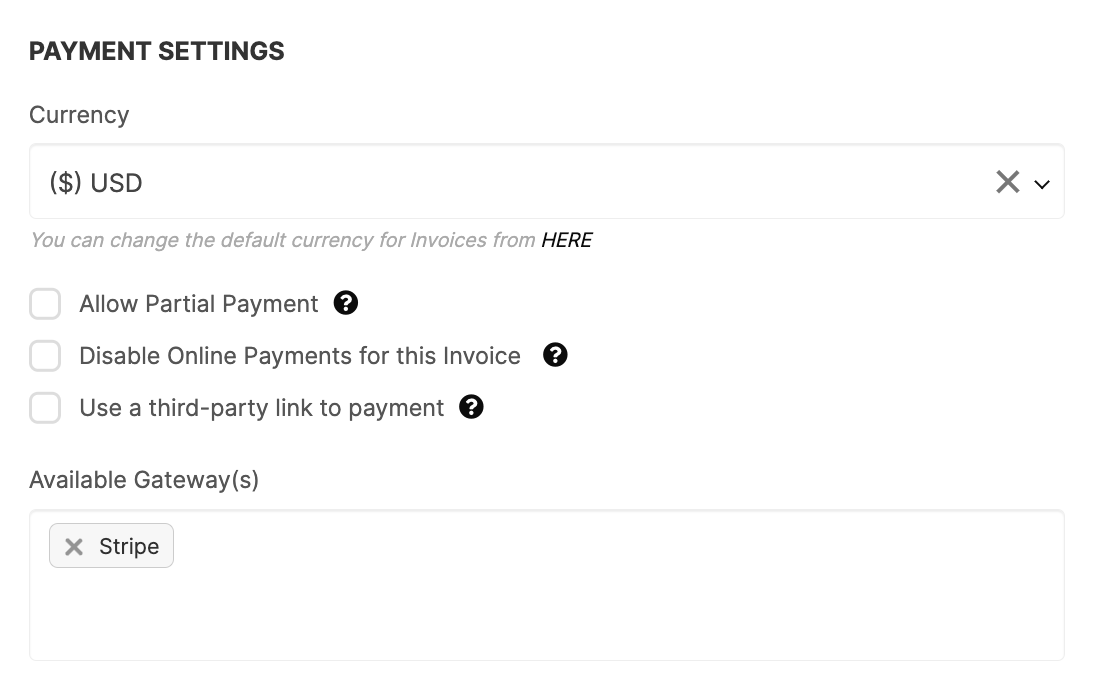The image size is (1094, 696).
Task: Follow the HERE link for default currency
Action: pos(567,240)
